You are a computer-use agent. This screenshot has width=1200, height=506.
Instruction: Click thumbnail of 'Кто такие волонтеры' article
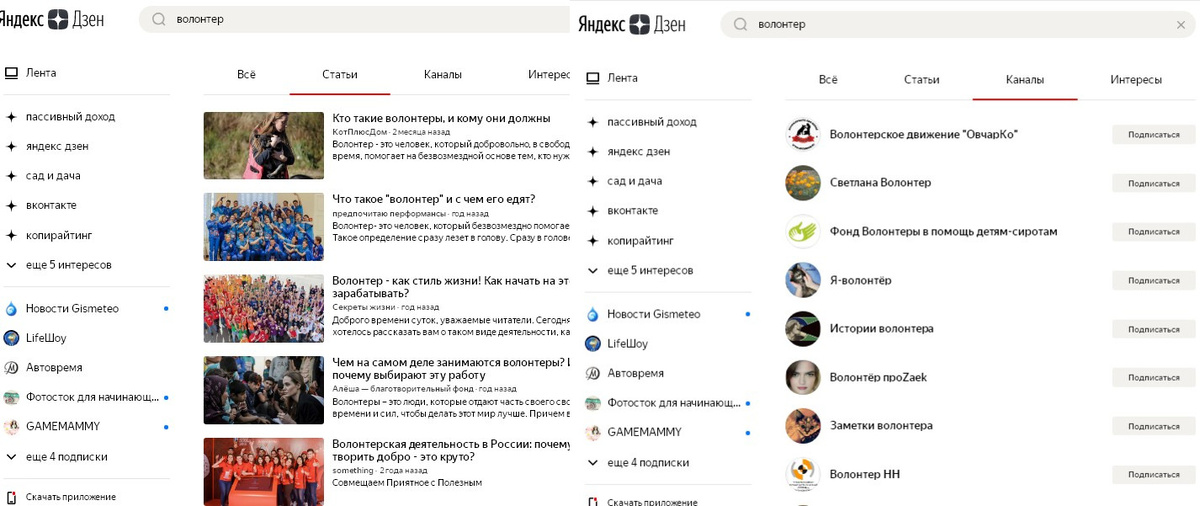click(263, 145)
